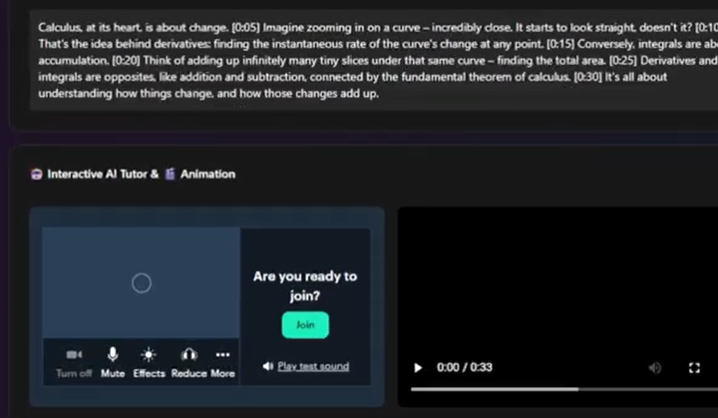Click the video progress bar

[x=565, y=389]
